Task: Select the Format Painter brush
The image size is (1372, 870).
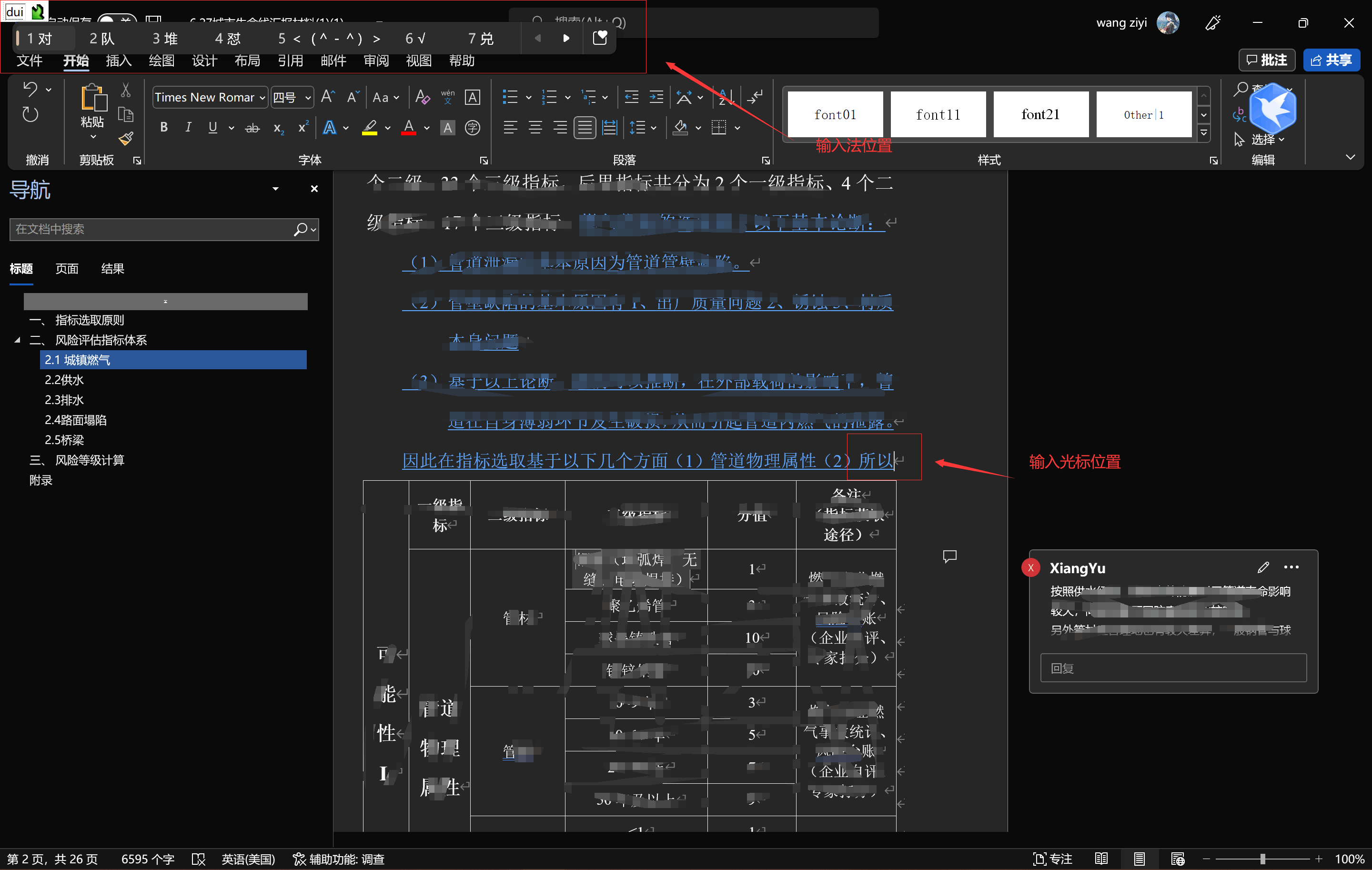Action: 126,139
